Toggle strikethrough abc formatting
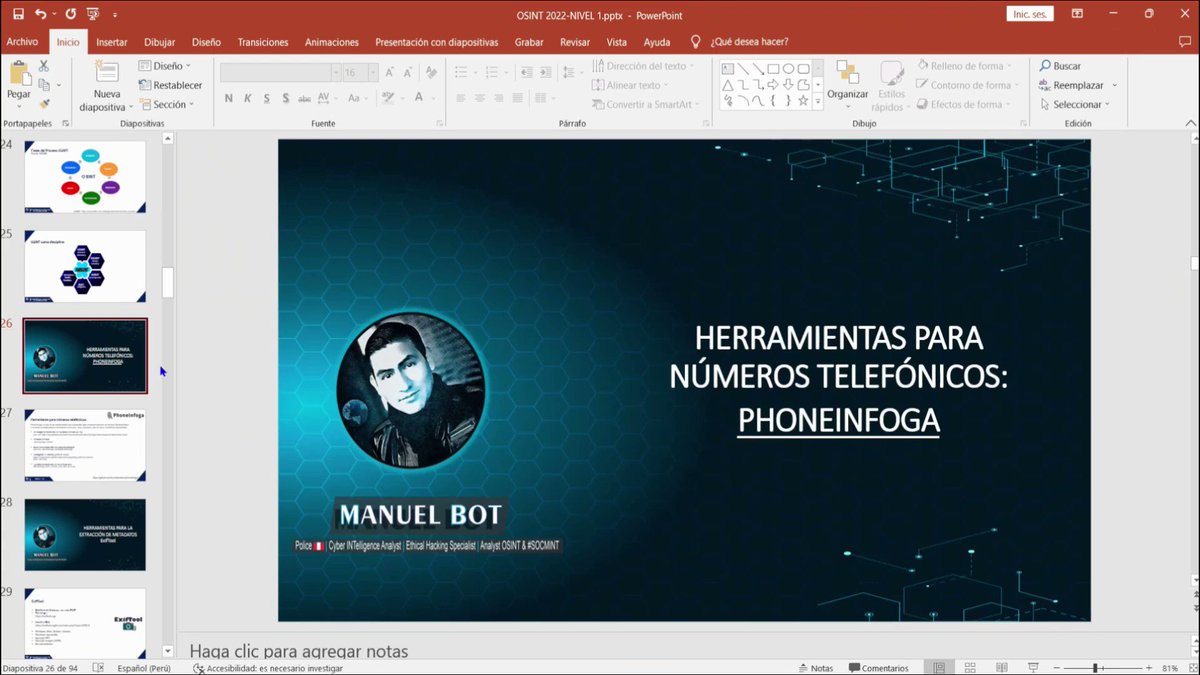Viewport: 1200px width, 675px height. [x=306, y=98]
